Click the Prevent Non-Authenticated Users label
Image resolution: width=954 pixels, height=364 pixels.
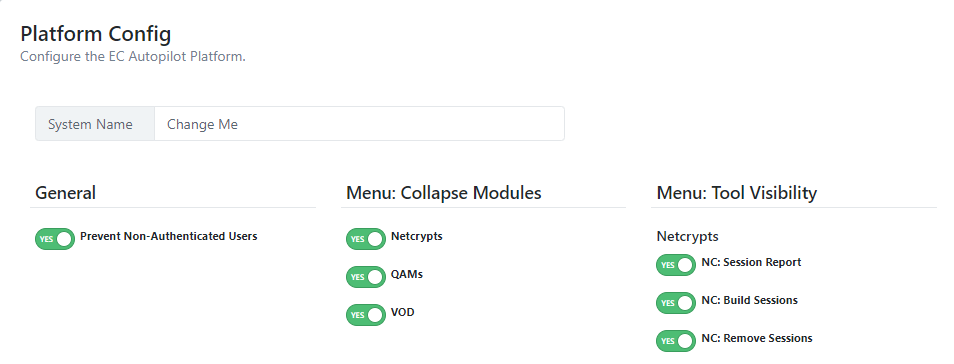[x=169, y=236]
